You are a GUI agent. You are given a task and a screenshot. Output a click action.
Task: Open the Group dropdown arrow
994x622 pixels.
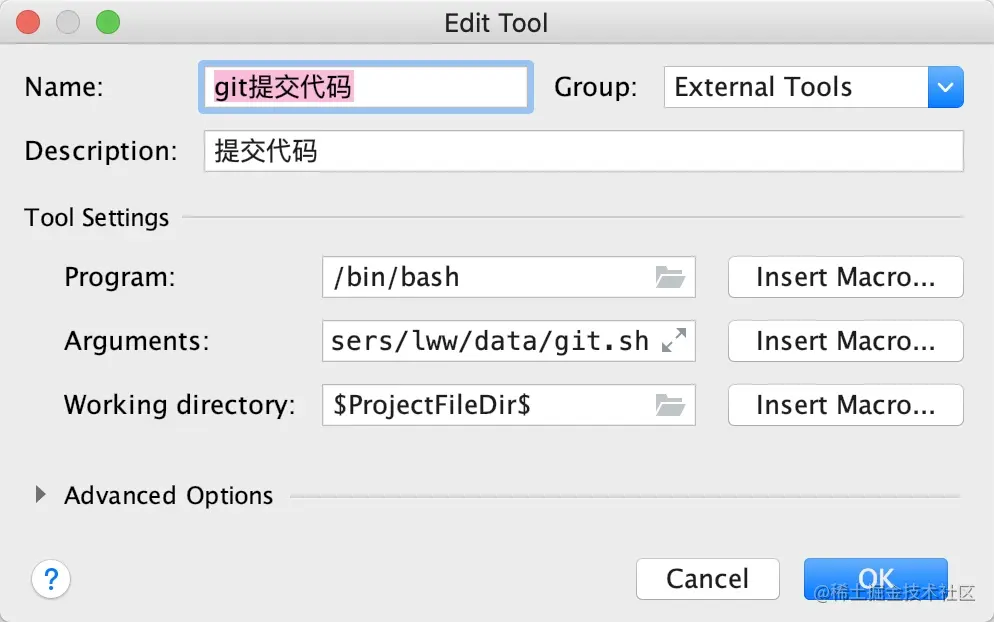click(945, 87)
